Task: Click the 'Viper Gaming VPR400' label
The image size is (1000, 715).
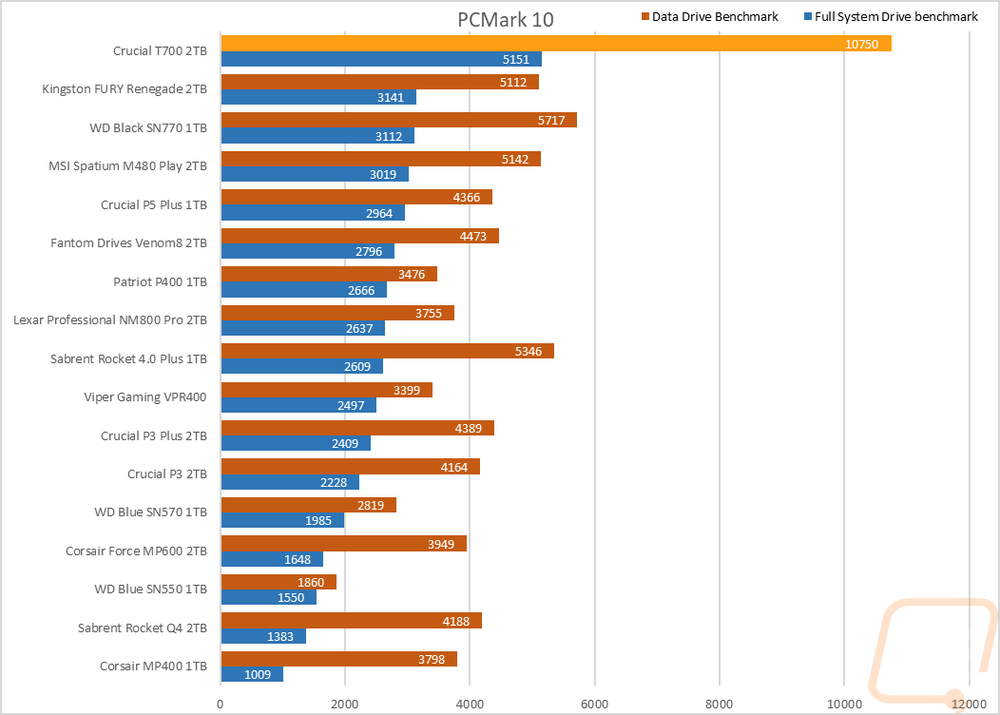Action: (x=145, y=397)
